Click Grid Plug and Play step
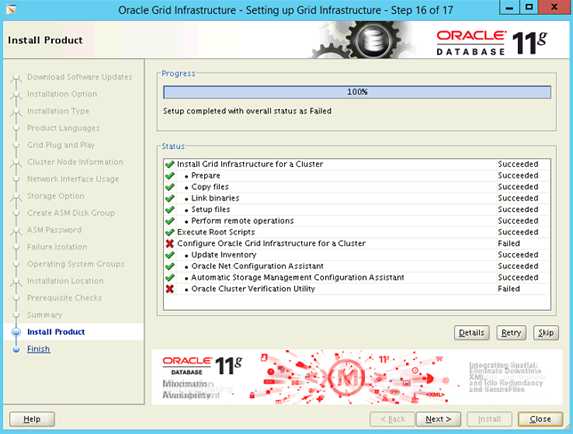This screenshot has width=573, height=434. (x=61, y=145)
